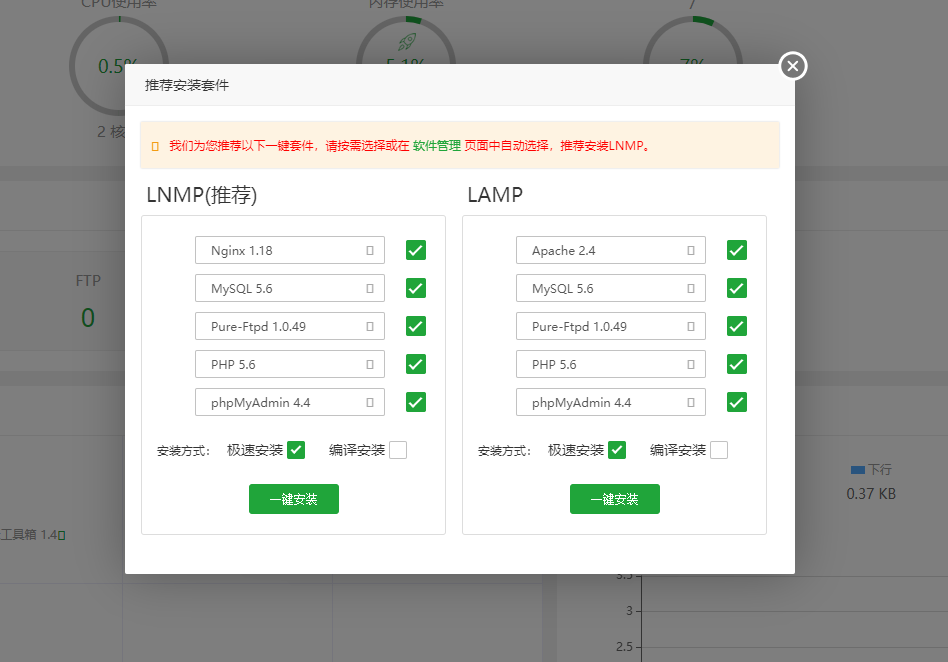Click LNMP 一键安装 button
This screenshot has height=662, width=948.
(294, 499)
